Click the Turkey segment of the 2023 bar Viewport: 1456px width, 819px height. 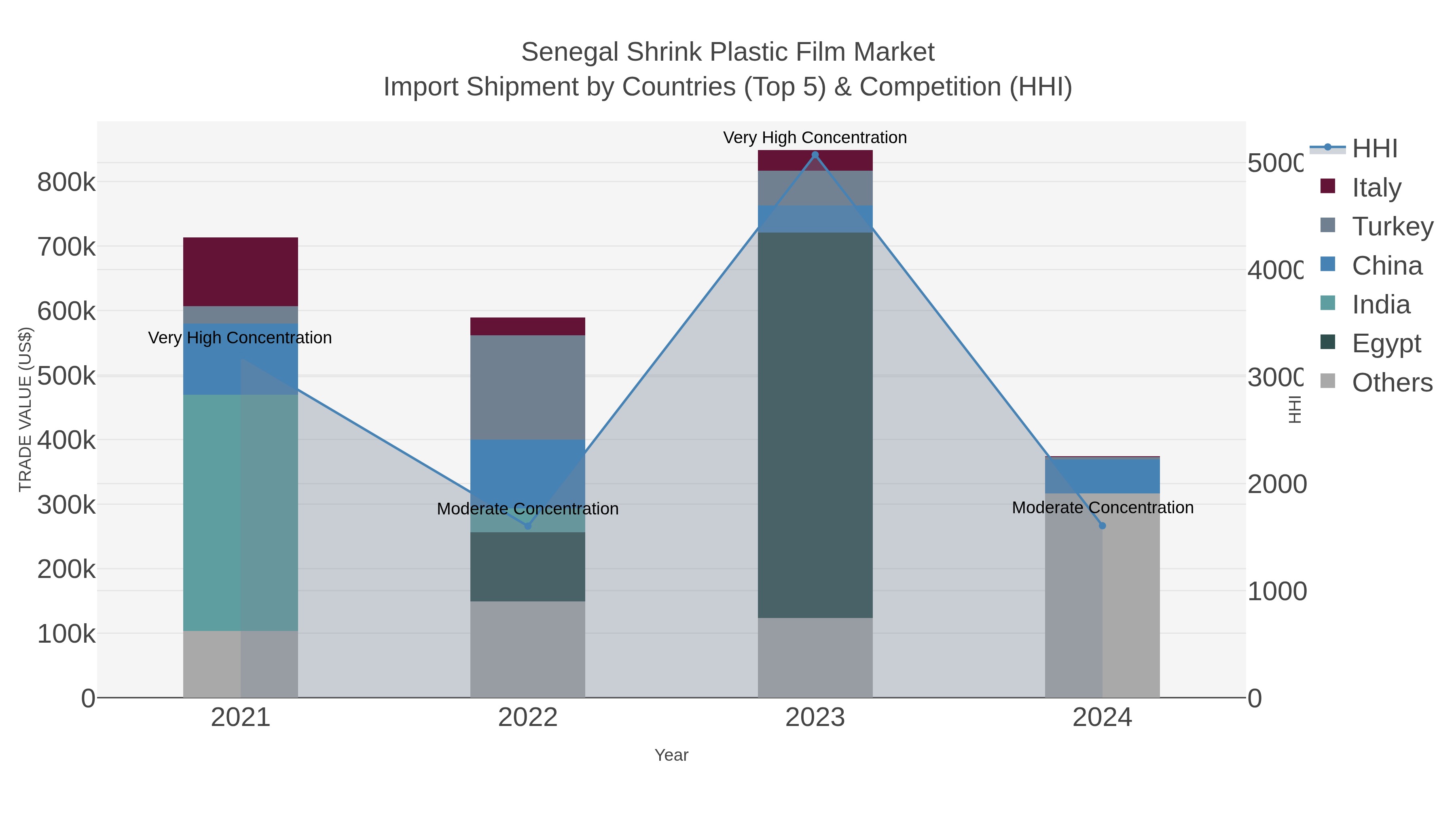point(815,188)
